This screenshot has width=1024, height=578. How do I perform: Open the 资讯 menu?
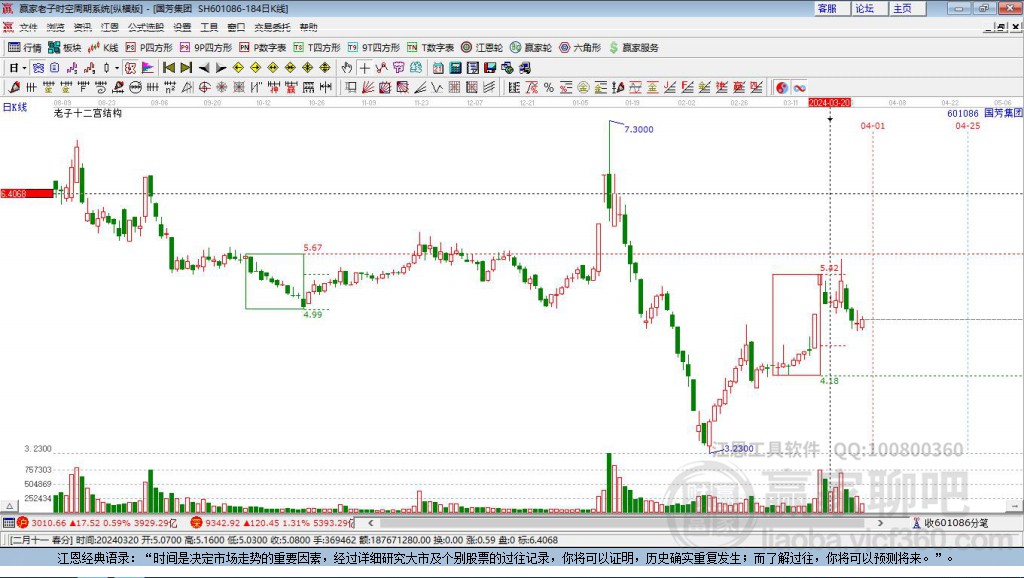coord(82,27)
